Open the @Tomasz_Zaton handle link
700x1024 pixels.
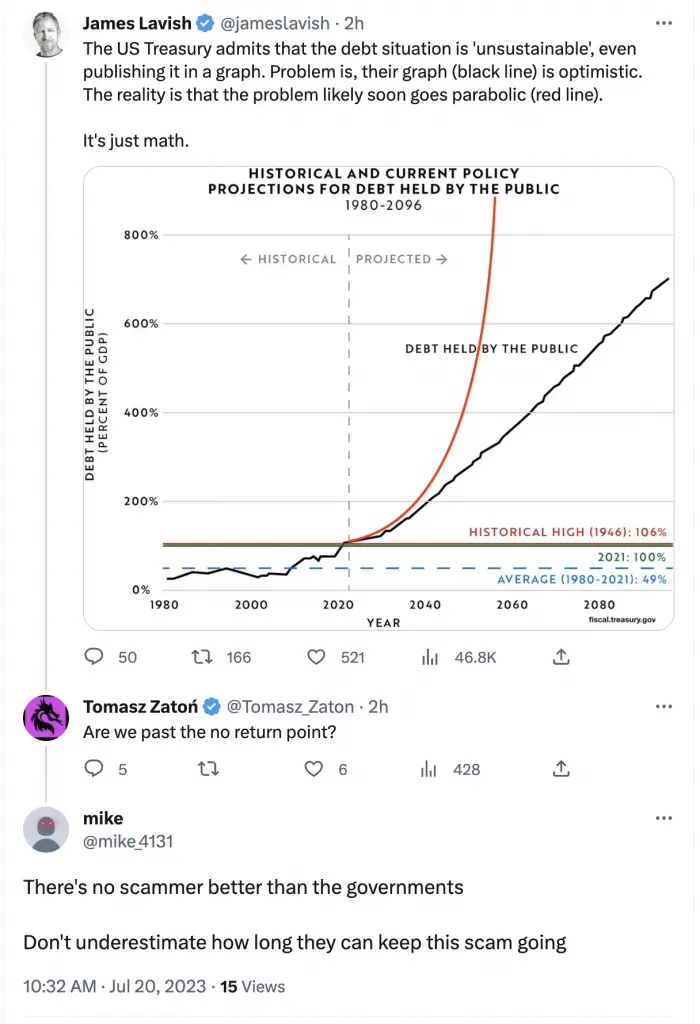click(x=290, y=706)
